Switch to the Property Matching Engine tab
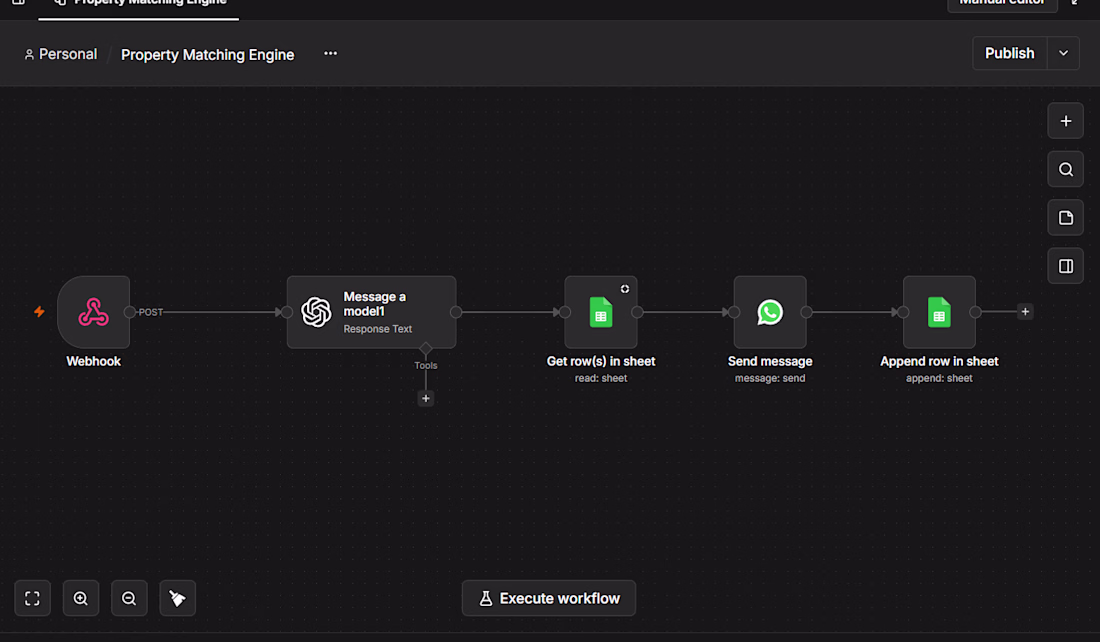 (139, 6)
